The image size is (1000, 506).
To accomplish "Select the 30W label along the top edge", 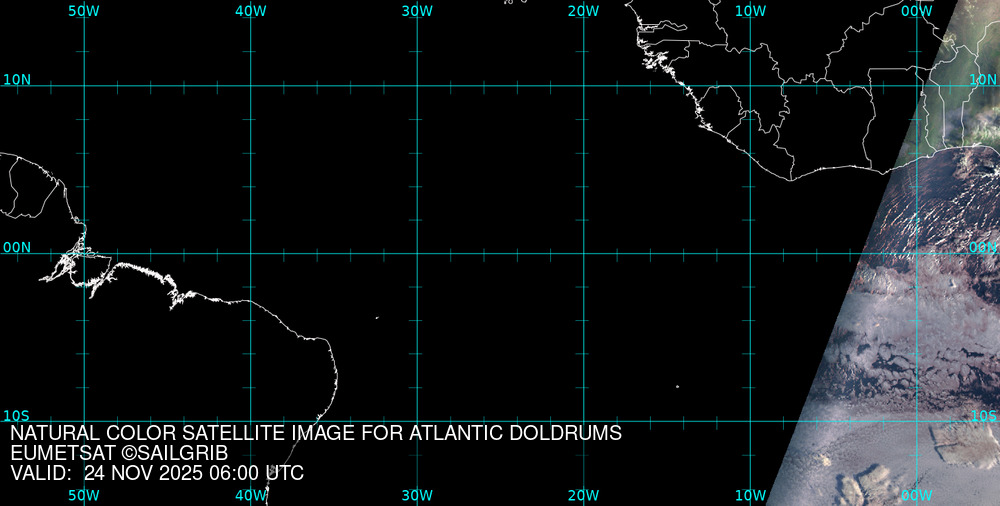I will 417,10.
